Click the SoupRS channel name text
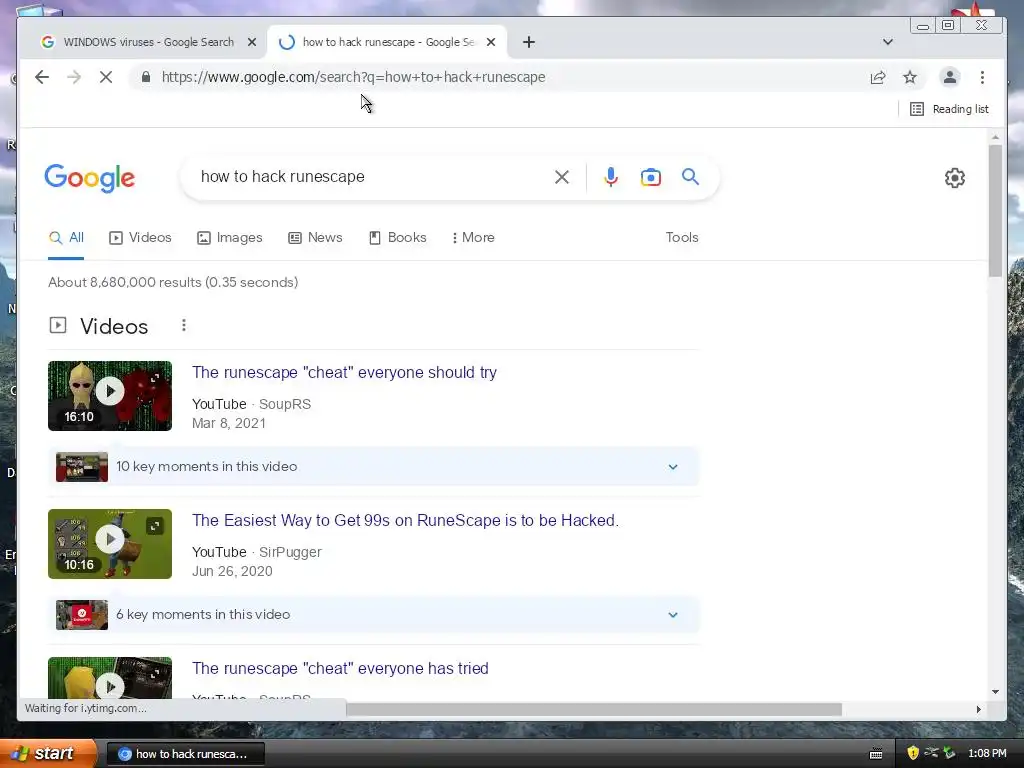The height and width of the screenshot is (768, 1024). (x=285, y=404)
